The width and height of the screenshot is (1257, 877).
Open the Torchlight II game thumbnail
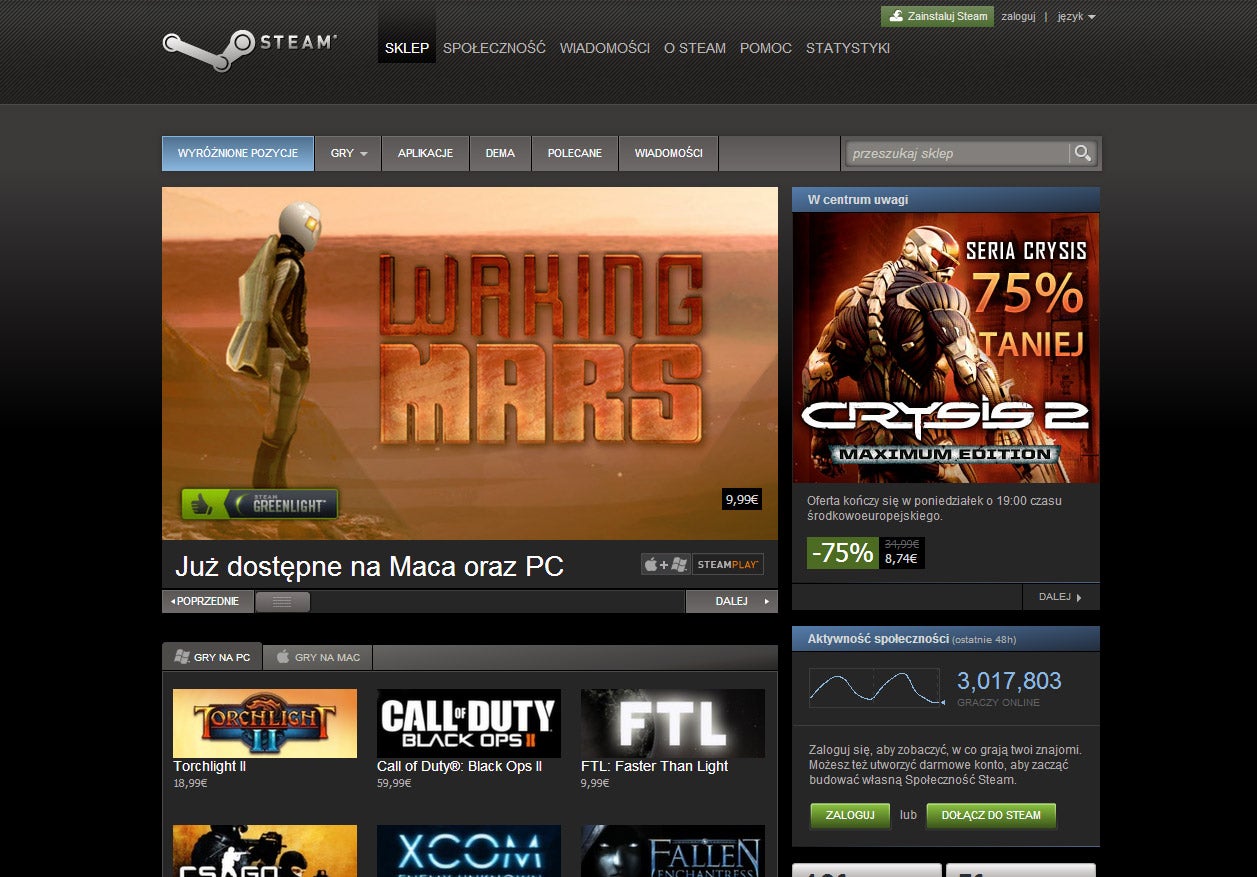pyautogui.click(x=265, y=723)
